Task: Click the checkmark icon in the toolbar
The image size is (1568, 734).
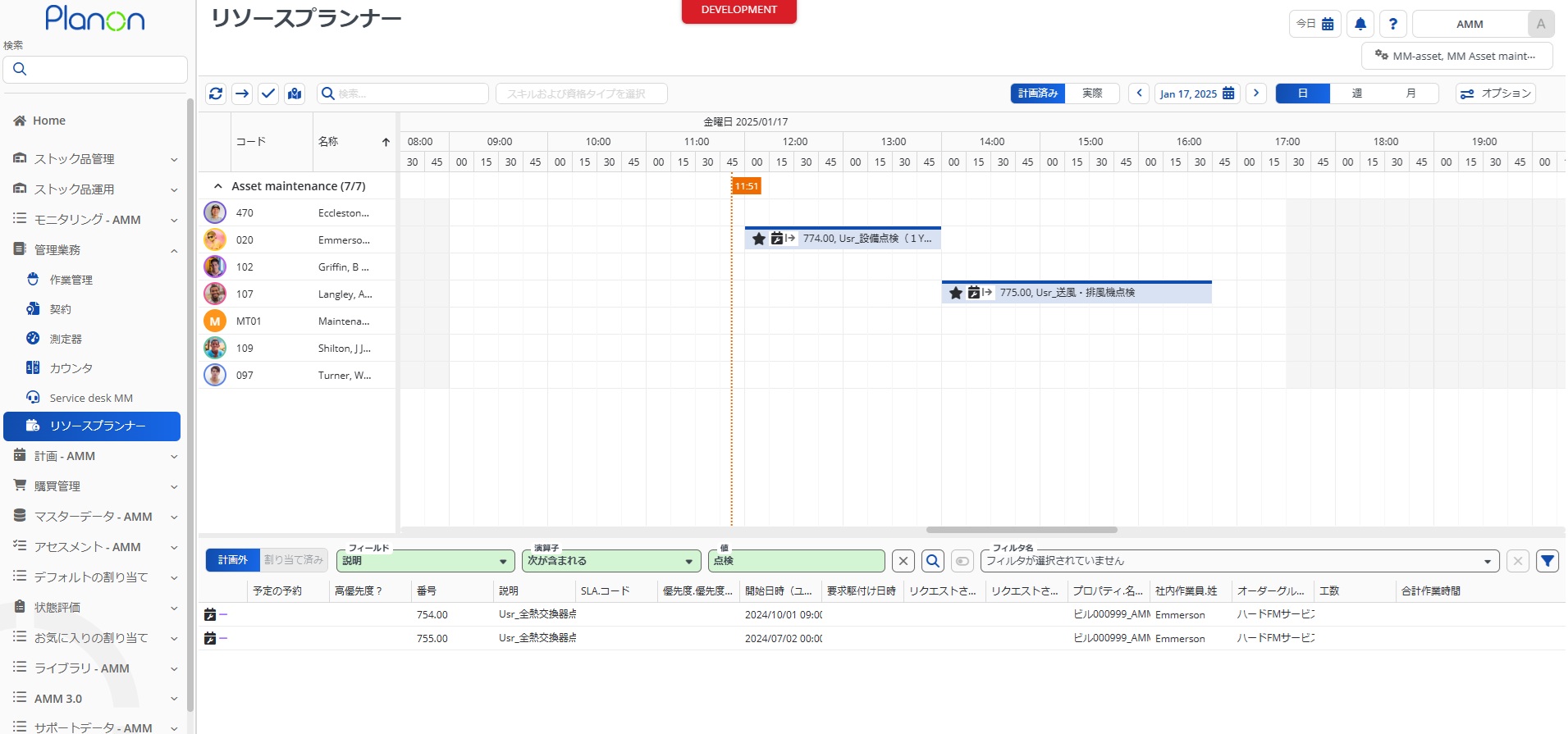Action: tap(268, 93)
